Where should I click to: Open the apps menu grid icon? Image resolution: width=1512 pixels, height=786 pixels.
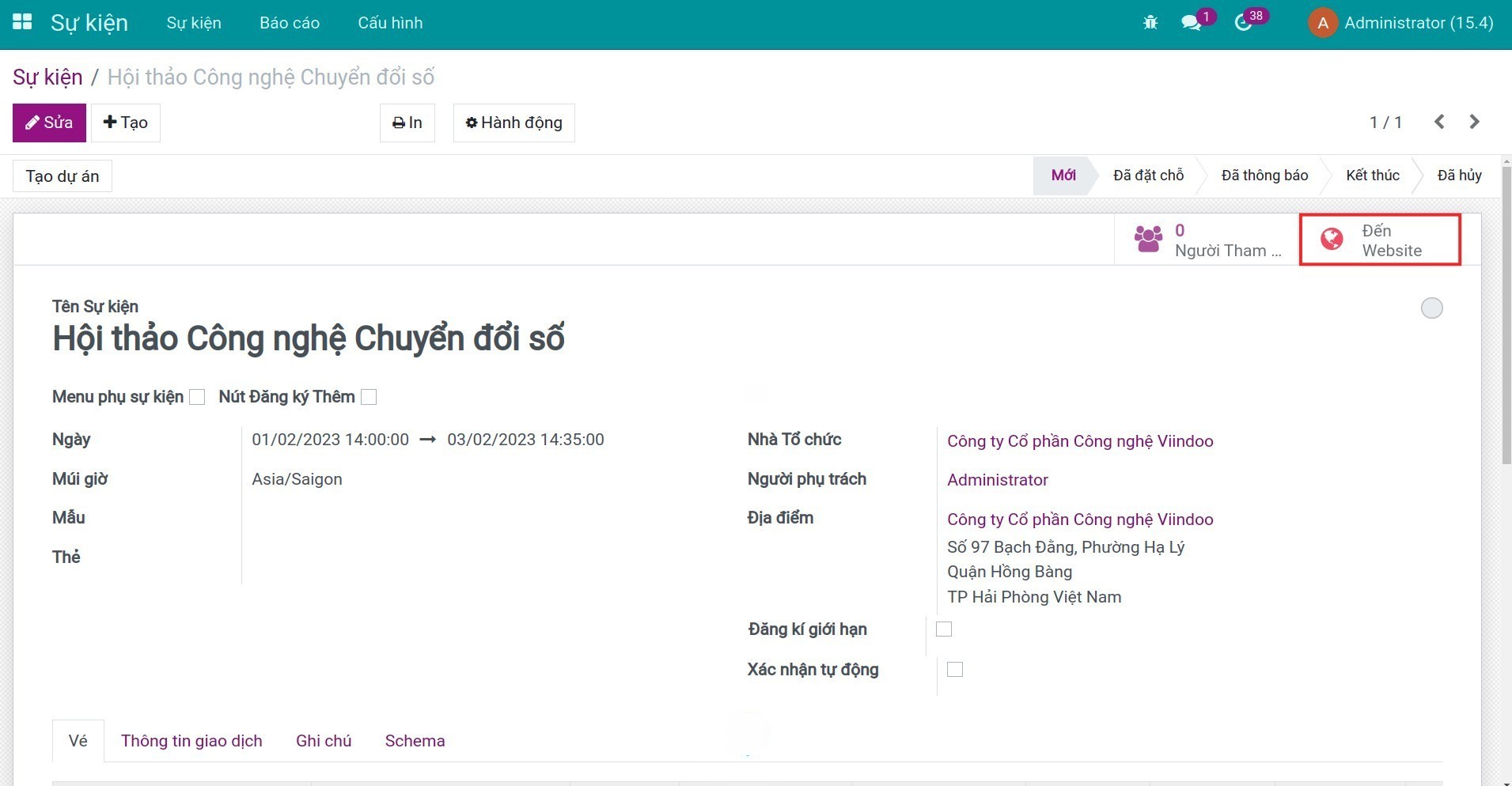(x=21, y=22)
